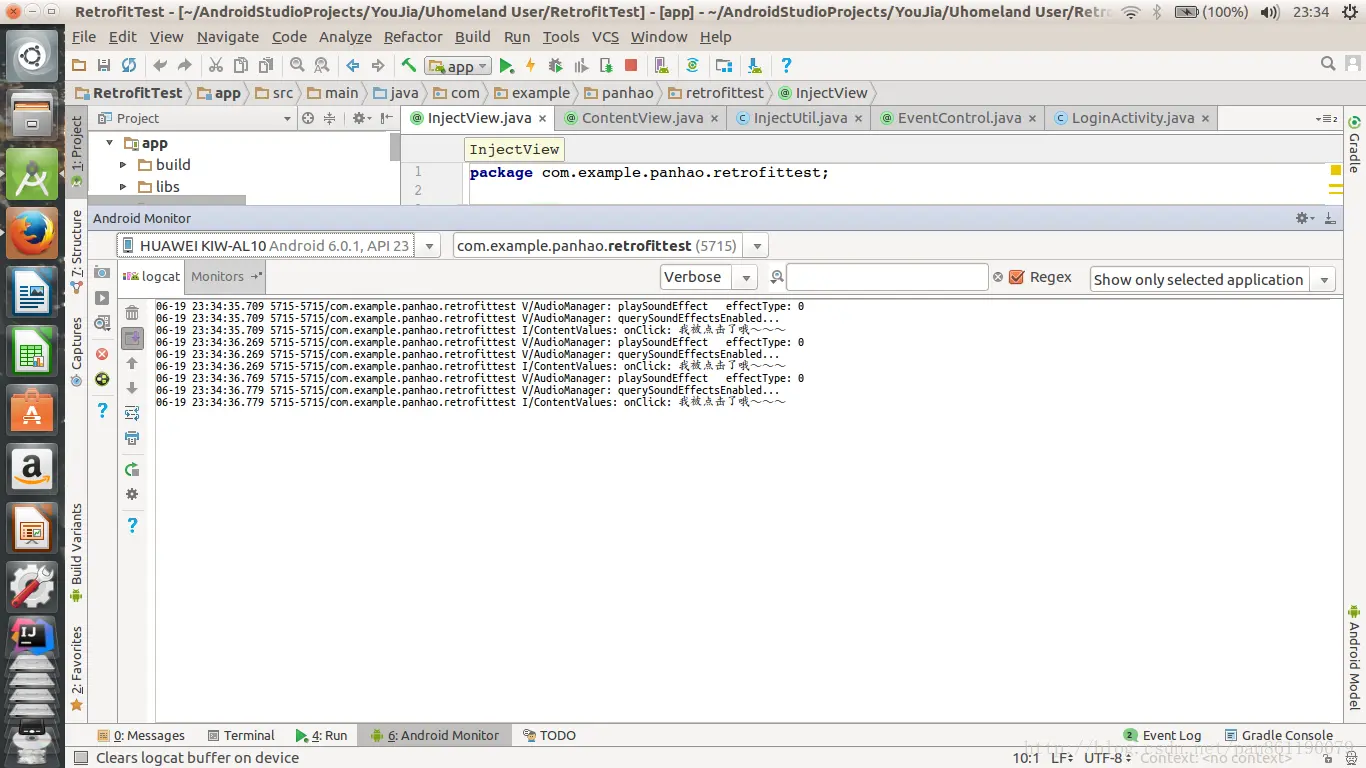The image size is (1366, 768).
Task: Restart logcat with the green arrow icon
Action: pos(132,469)
